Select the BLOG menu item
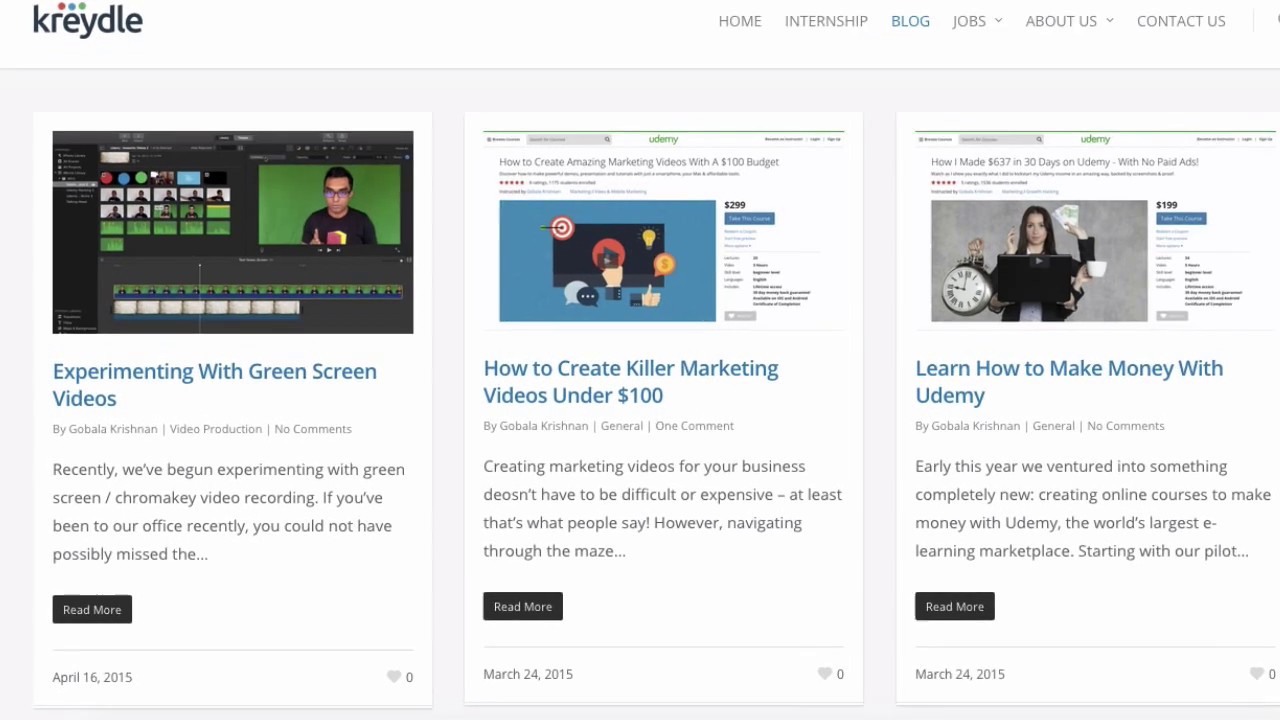 pos(910,21)
